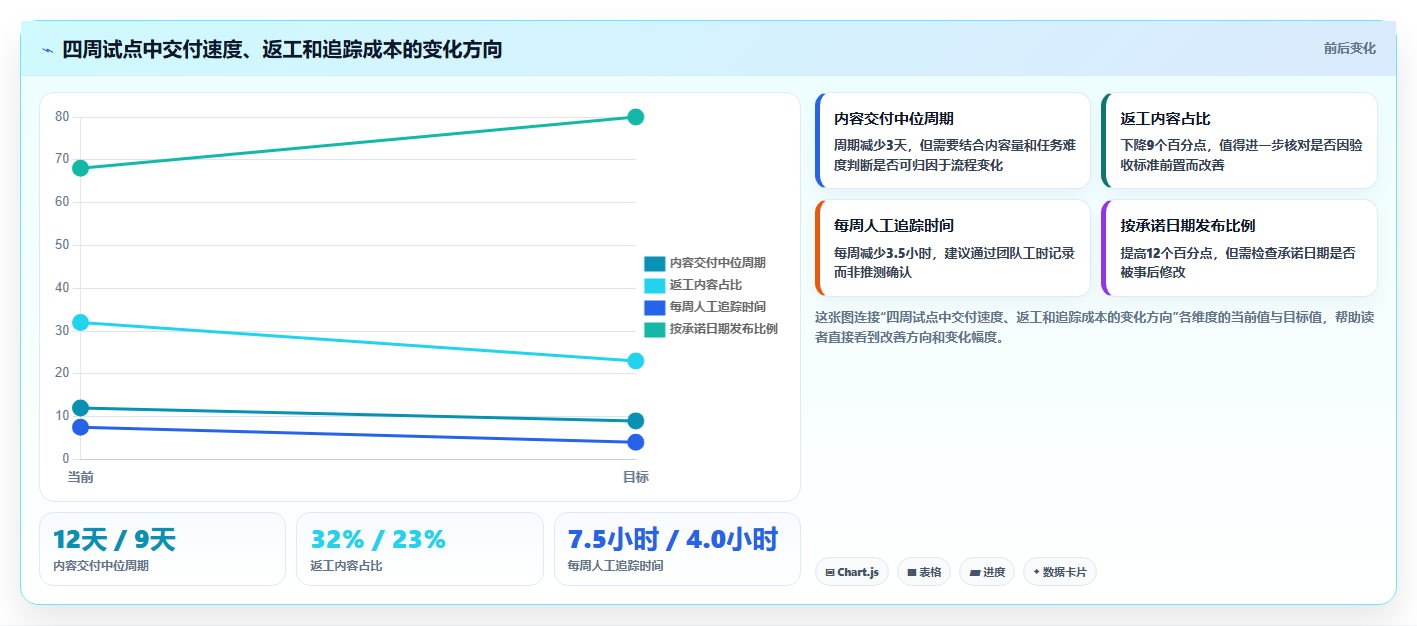Click the lightning icon beside the title
1417x626 pixels.
[47, 49]
